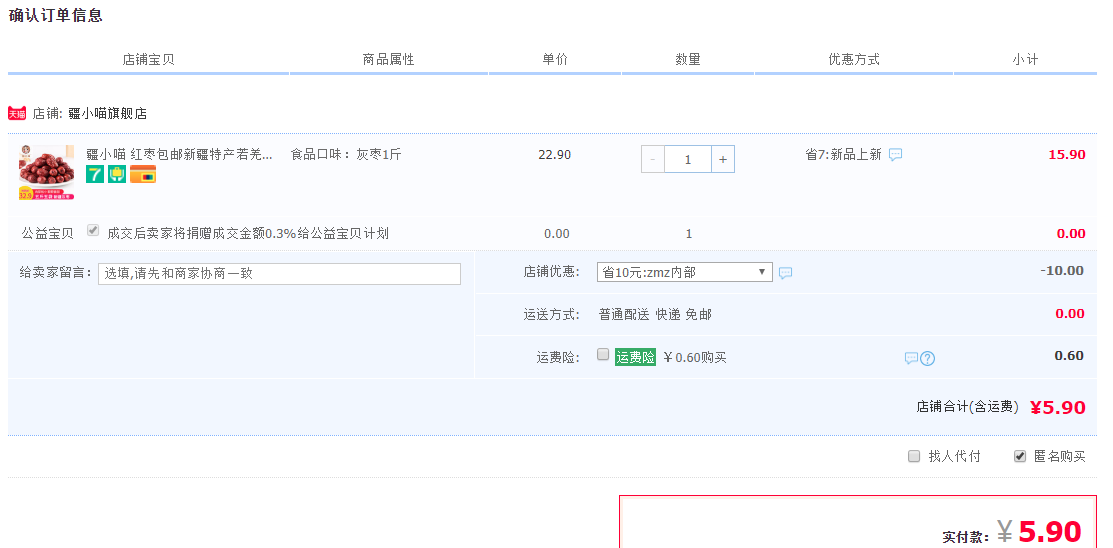Click the 实付款 amount 5.90

pos(1050,532)
